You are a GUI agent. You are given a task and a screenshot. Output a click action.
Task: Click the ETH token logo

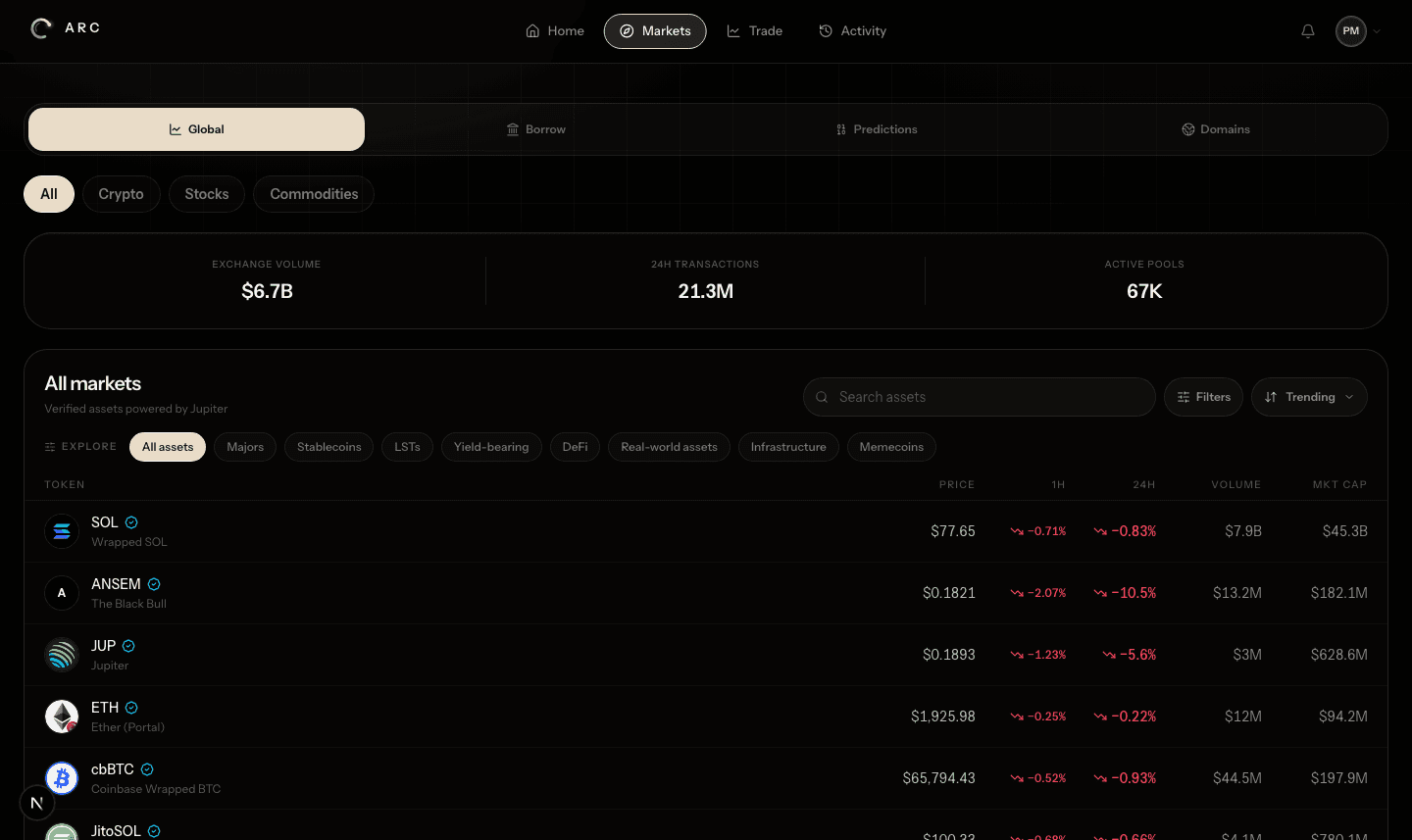click(x=62, y=716)
